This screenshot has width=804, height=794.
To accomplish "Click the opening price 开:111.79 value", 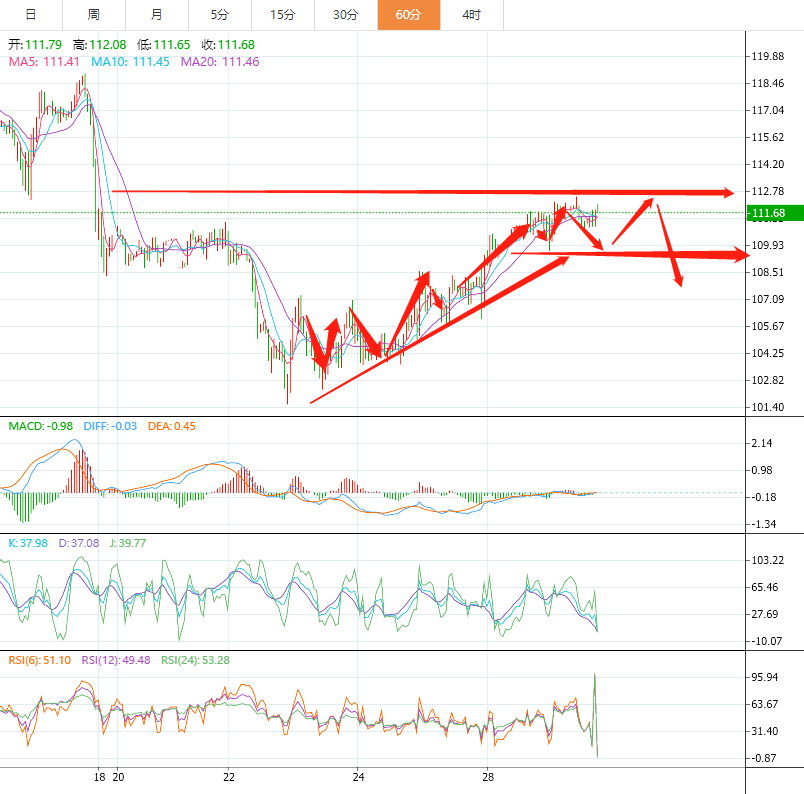I will pos(35,45).
